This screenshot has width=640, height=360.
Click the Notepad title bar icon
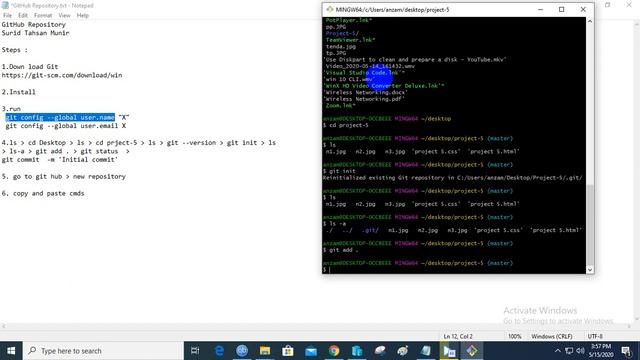[x=5, y=5]
